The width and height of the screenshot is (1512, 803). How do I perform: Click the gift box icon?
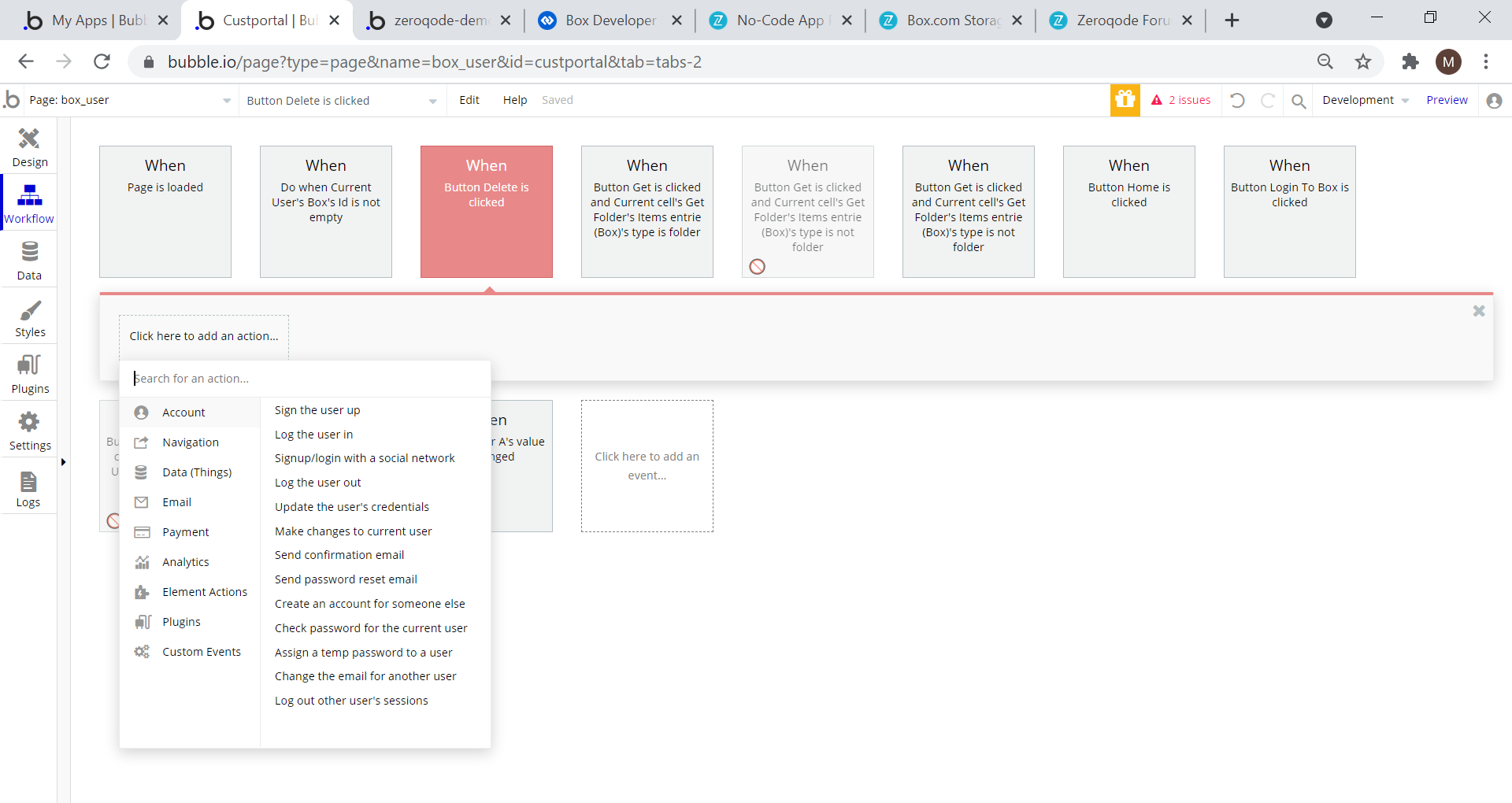tap(1125, 100)
